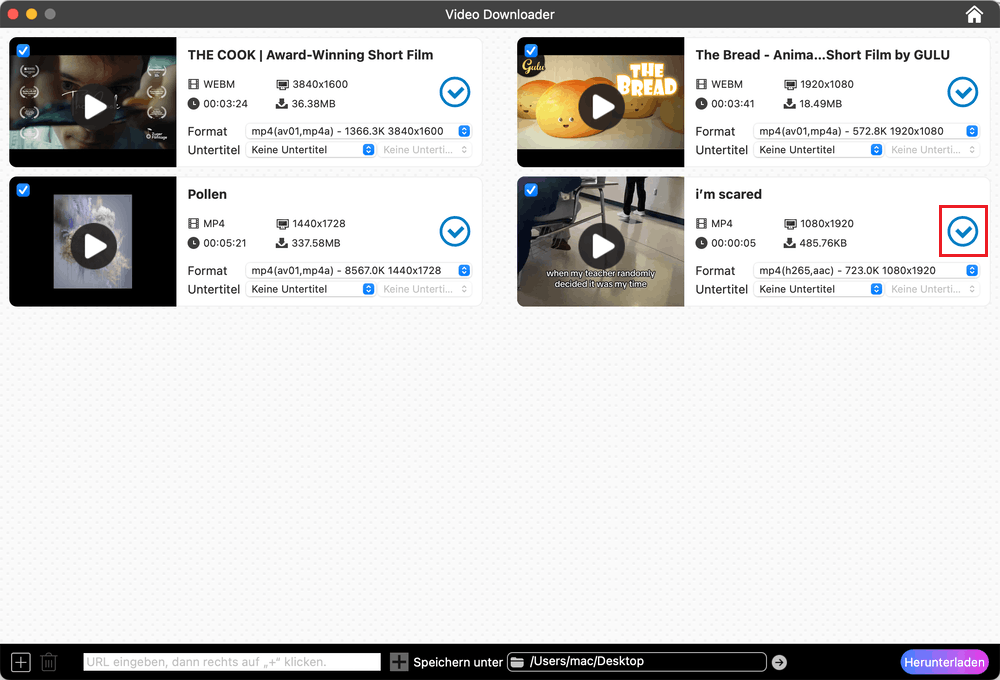Focus the URL eingeben input field
The height and width of the screenshot is (680, 1000).
[x=232, y=662]
